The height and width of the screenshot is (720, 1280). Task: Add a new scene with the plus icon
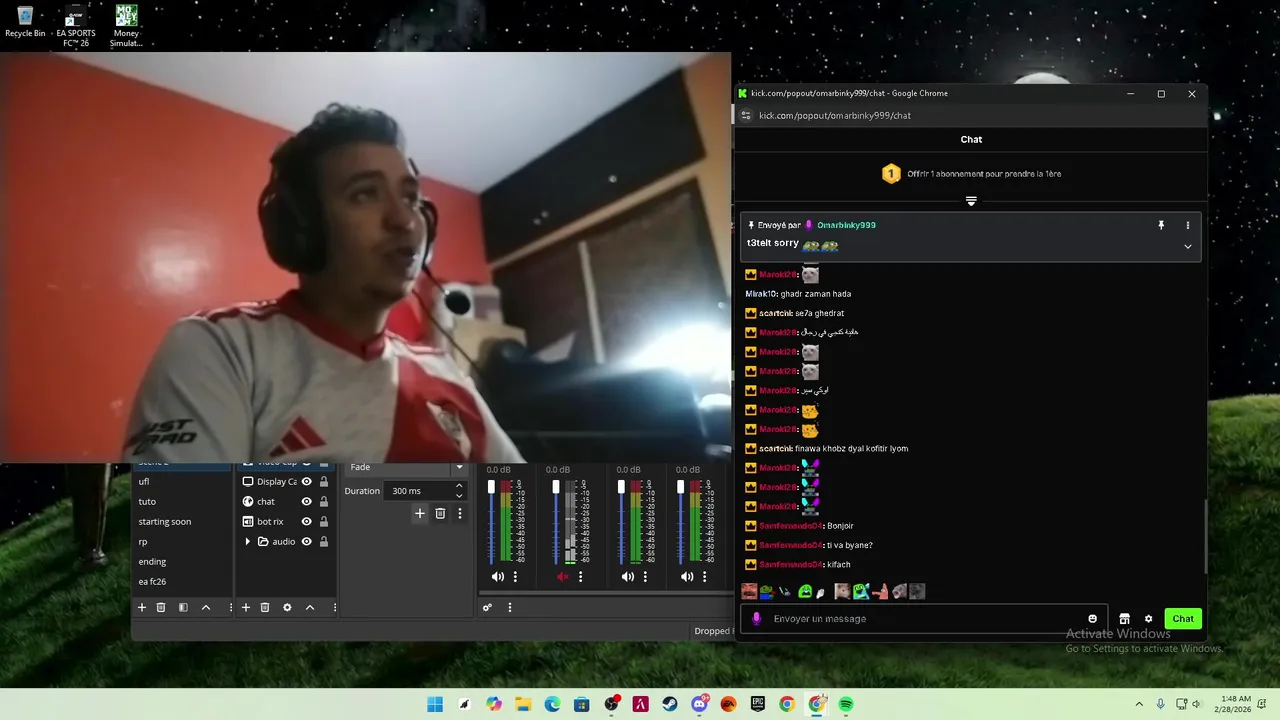pyautogui.click(x=142, y=607)
